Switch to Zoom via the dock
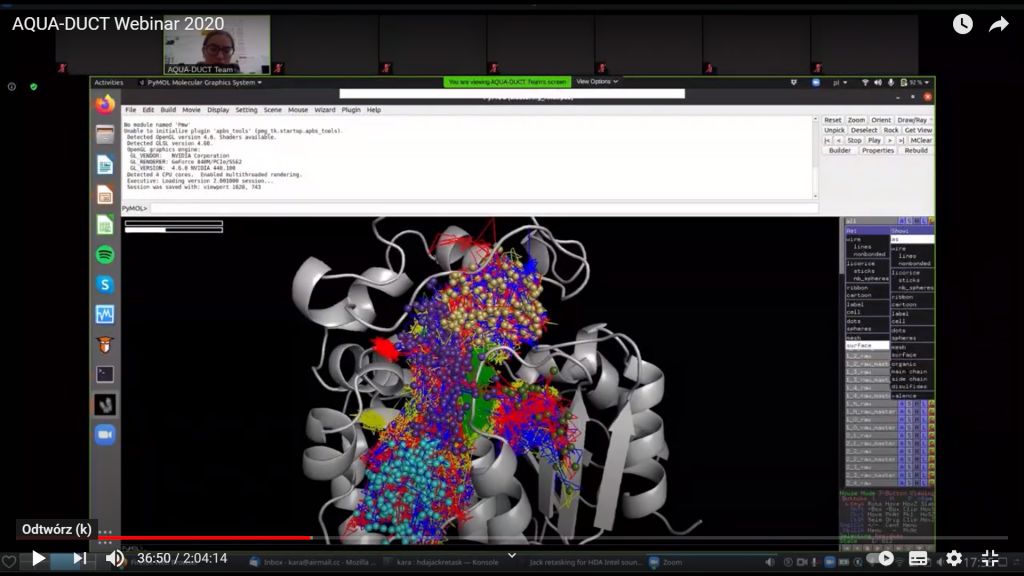The width and height of the screenshot is (1024, 576). (104, 434)
